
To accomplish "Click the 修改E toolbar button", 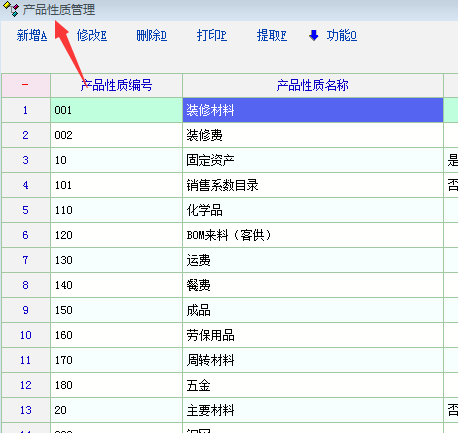I will point(92,35).
